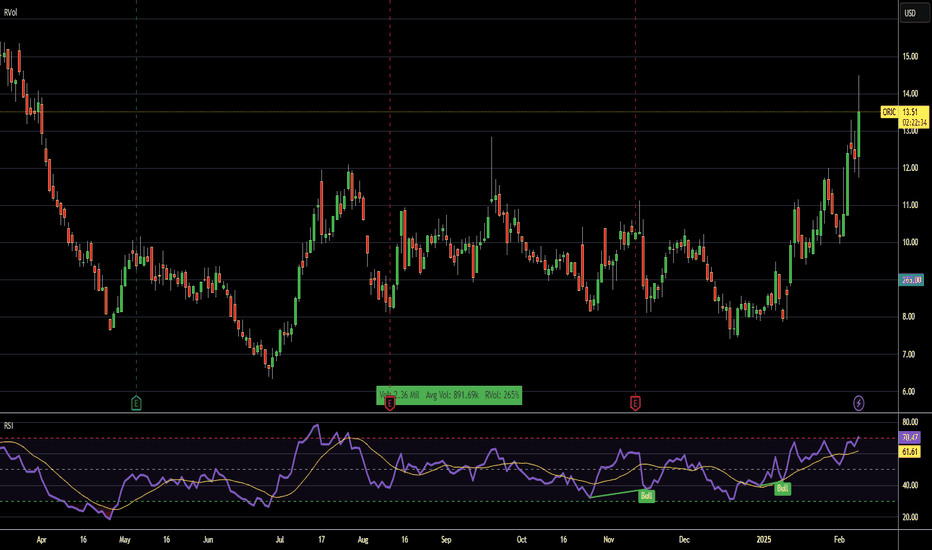Click the 20.00 RSI axis label
The height and width of the screenshot is (550, 932).
(x=910, y=517)
